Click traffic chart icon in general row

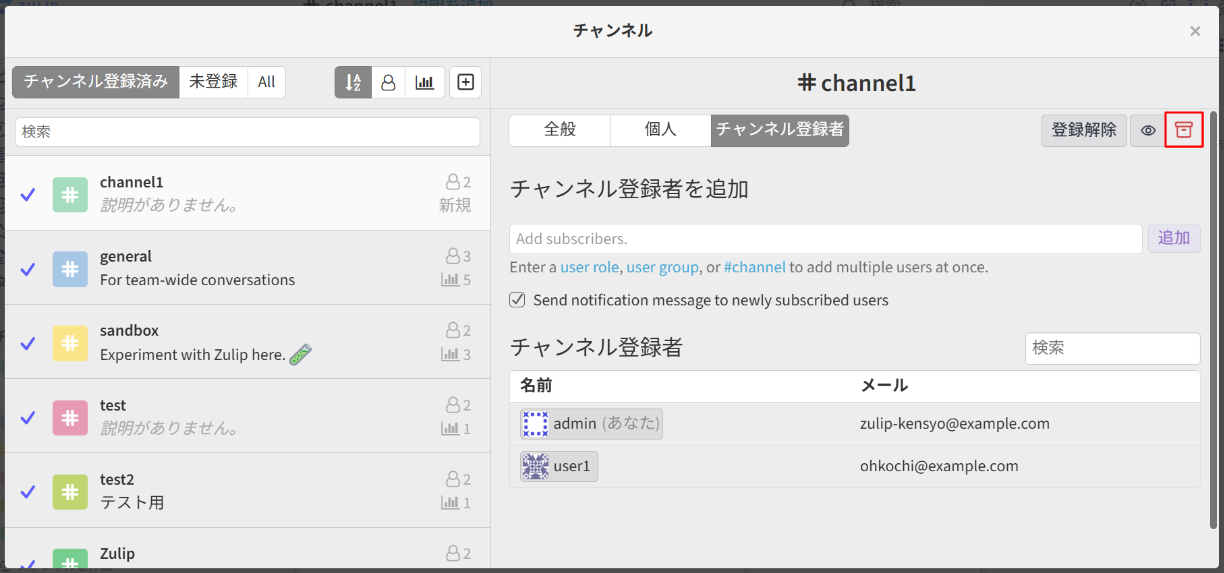[x=450, y=280]
